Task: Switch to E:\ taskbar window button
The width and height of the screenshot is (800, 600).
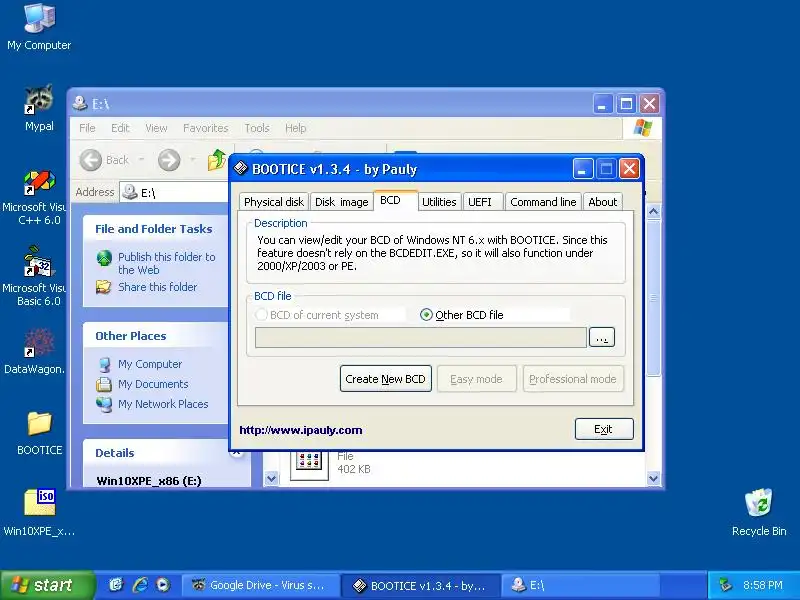Action: 581,585
